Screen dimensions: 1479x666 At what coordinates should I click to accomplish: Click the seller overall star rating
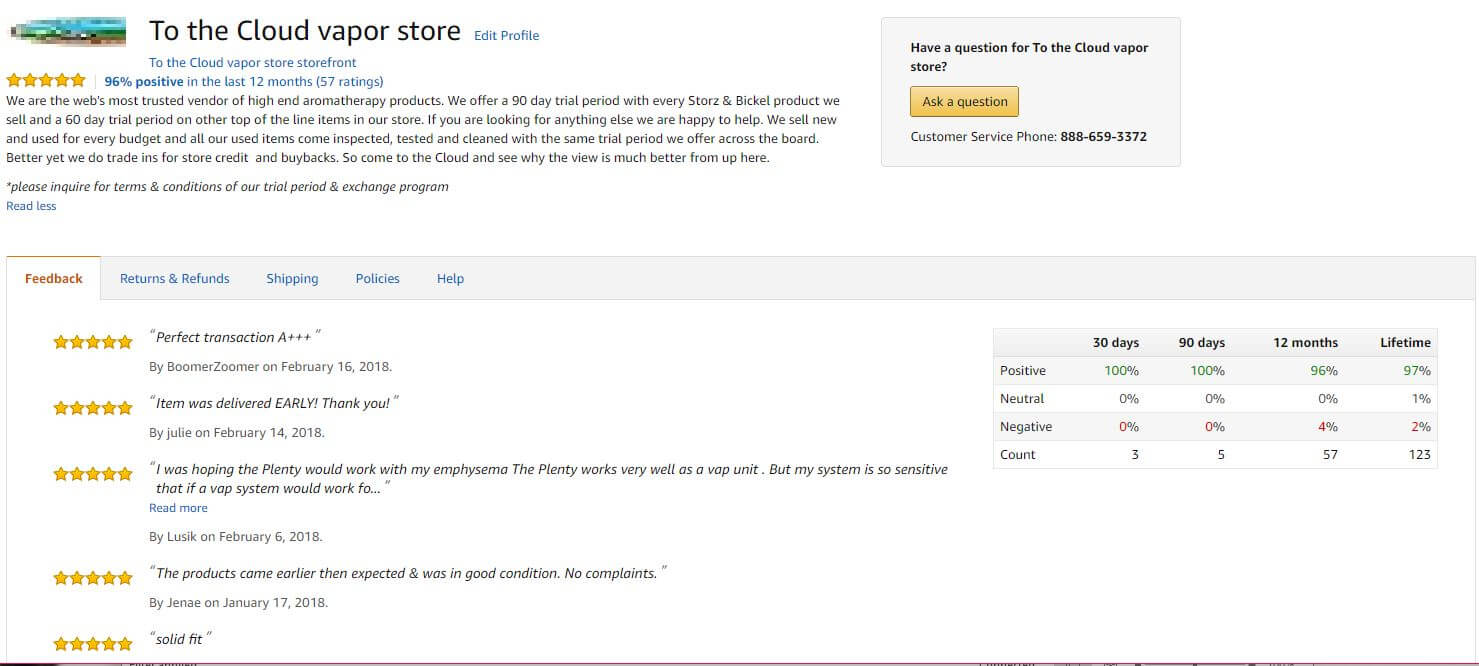click(x=46, y=81)
